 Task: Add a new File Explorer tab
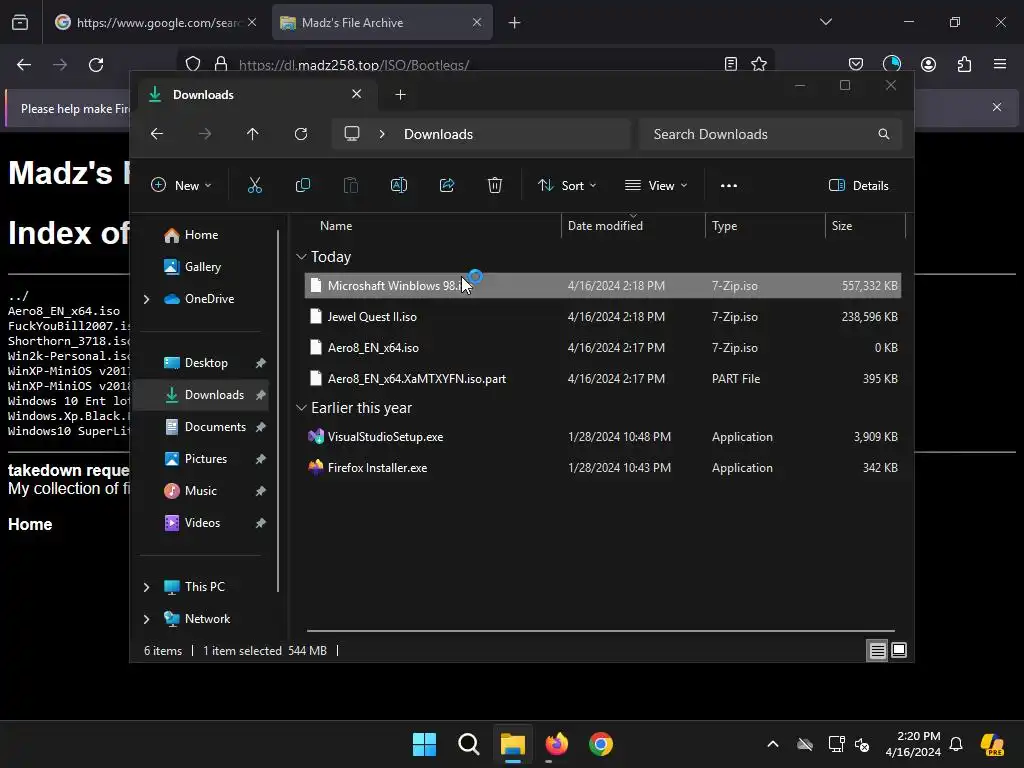coord(400,95)
